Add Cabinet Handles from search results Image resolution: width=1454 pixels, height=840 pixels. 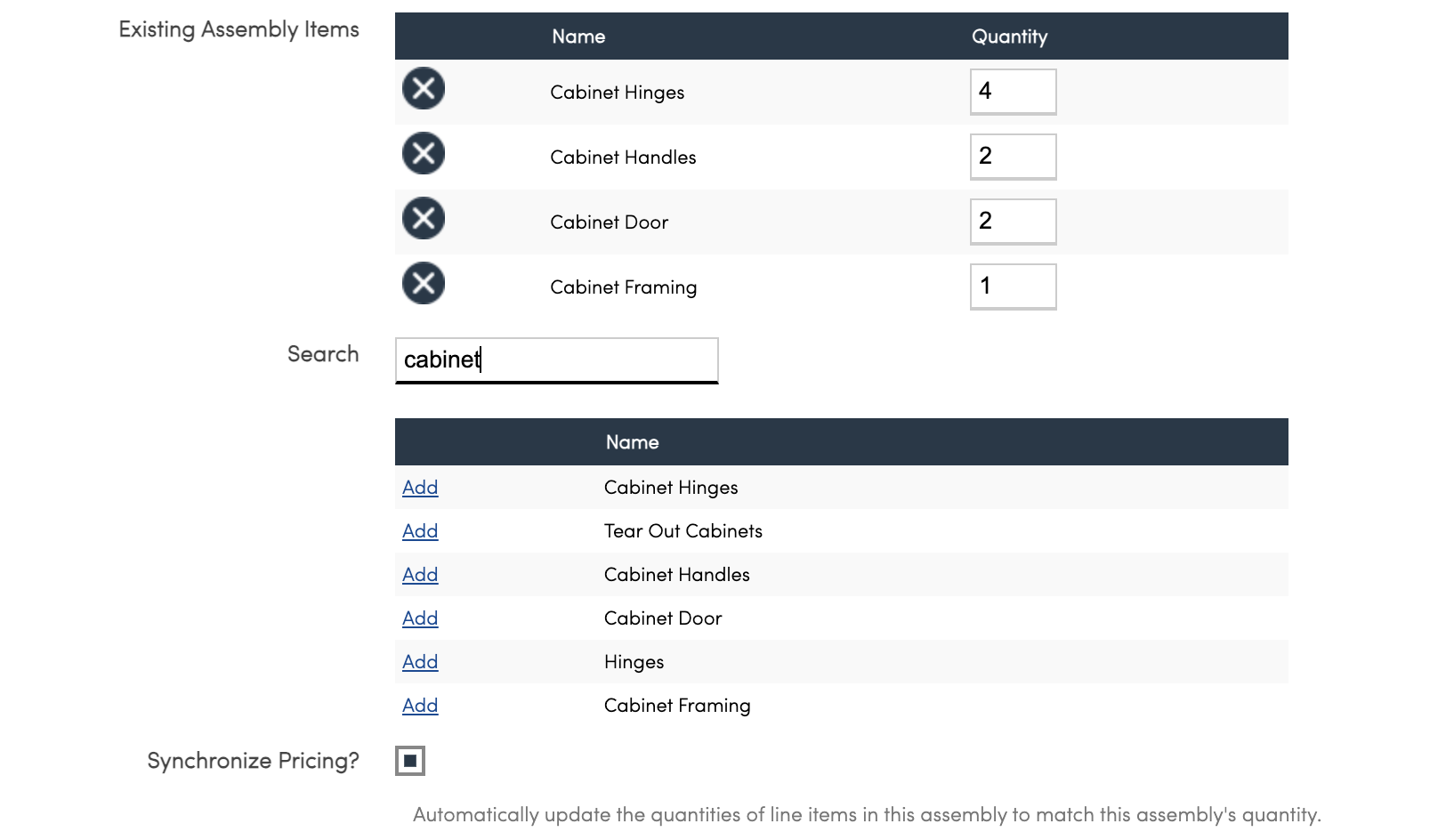(420, 575)
